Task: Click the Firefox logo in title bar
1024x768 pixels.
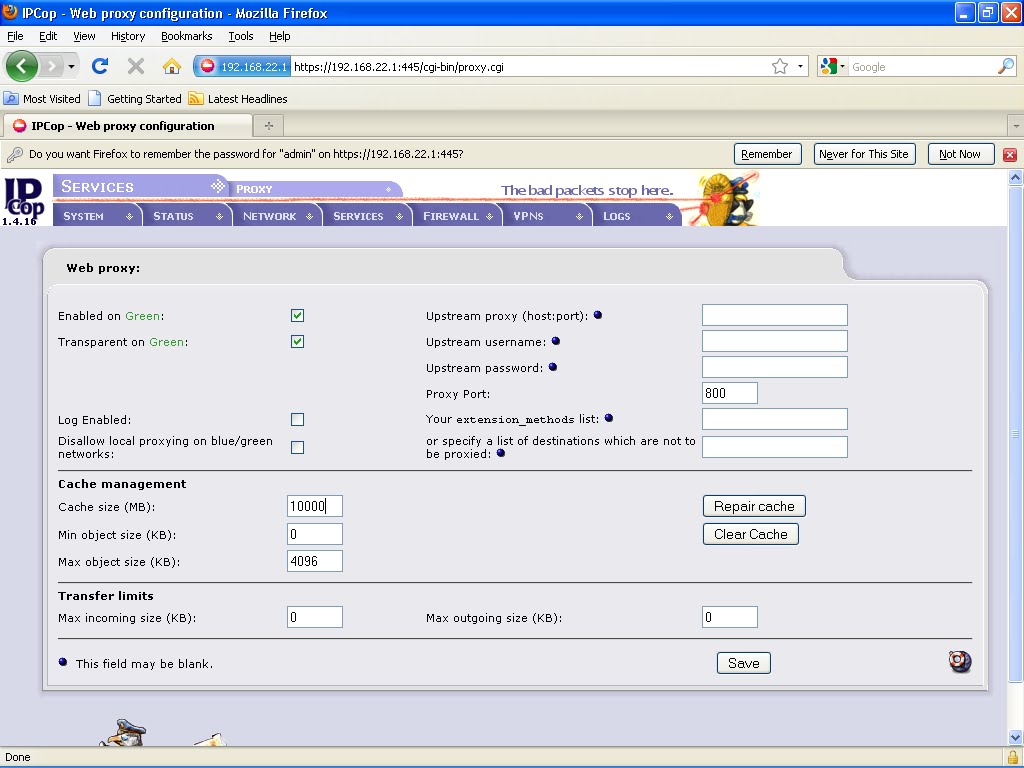Action: (10, 12)
